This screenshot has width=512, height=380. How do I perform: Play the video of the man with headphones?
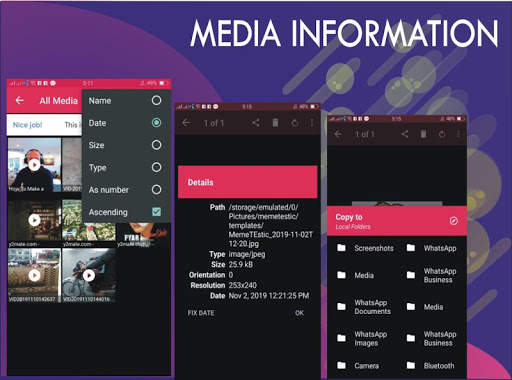tap(34, 165)
